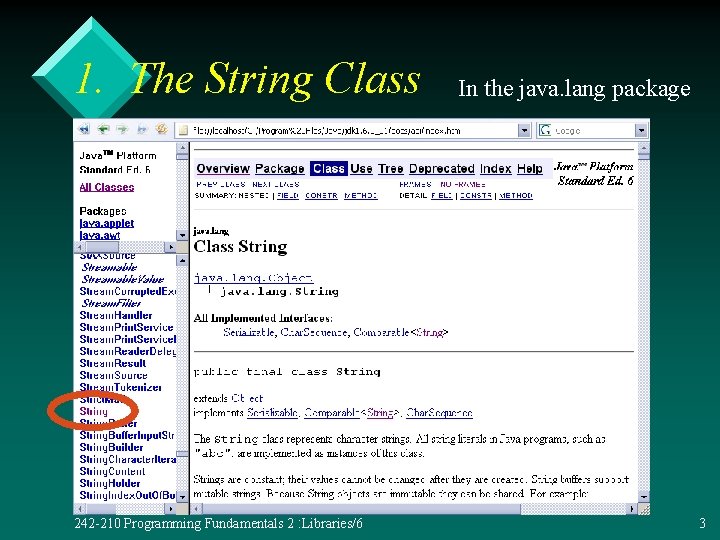Click the browser home/refresh icon
720x540 pixels.
pos(161,129)
